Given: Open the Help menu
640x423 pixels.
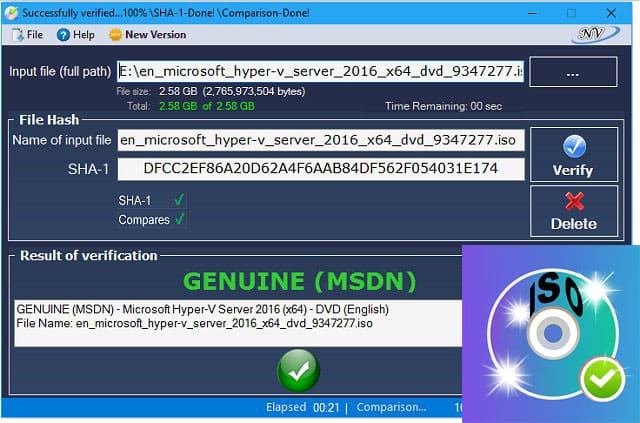Looking at the screenshot, I should tap(76, 35).
